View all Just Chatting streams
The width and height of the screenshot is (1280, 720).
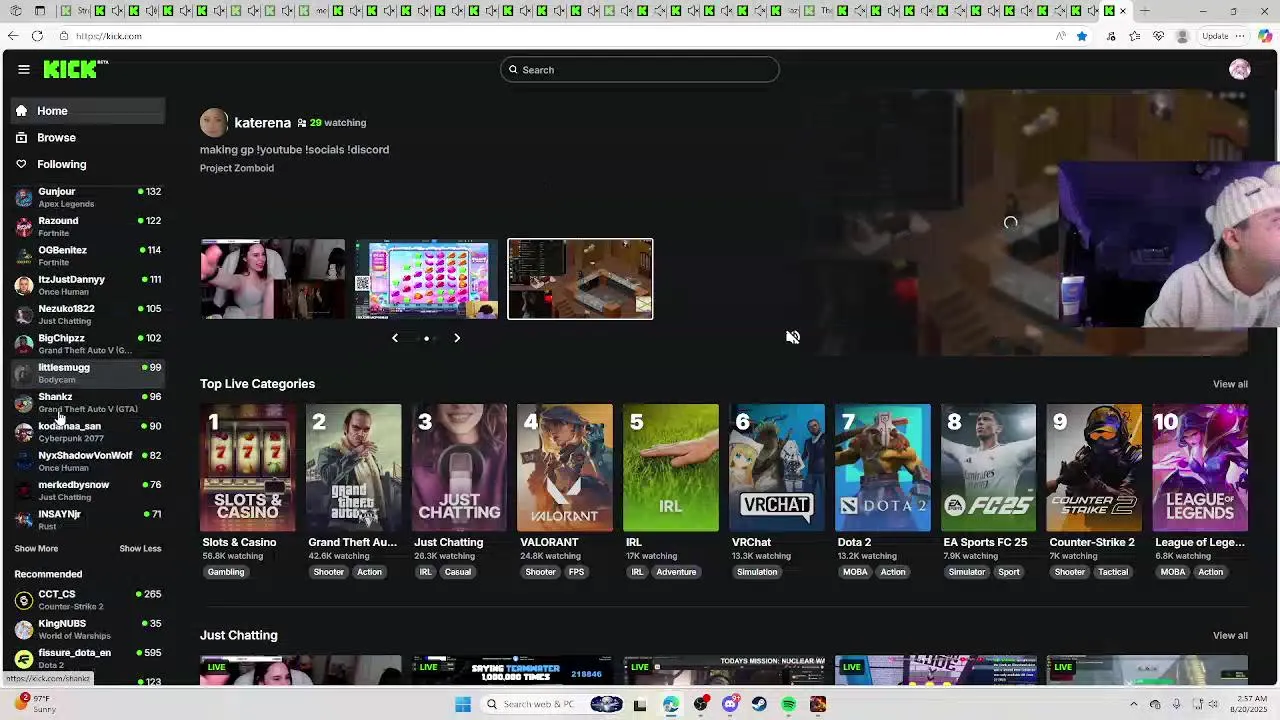click(1230, 635)
